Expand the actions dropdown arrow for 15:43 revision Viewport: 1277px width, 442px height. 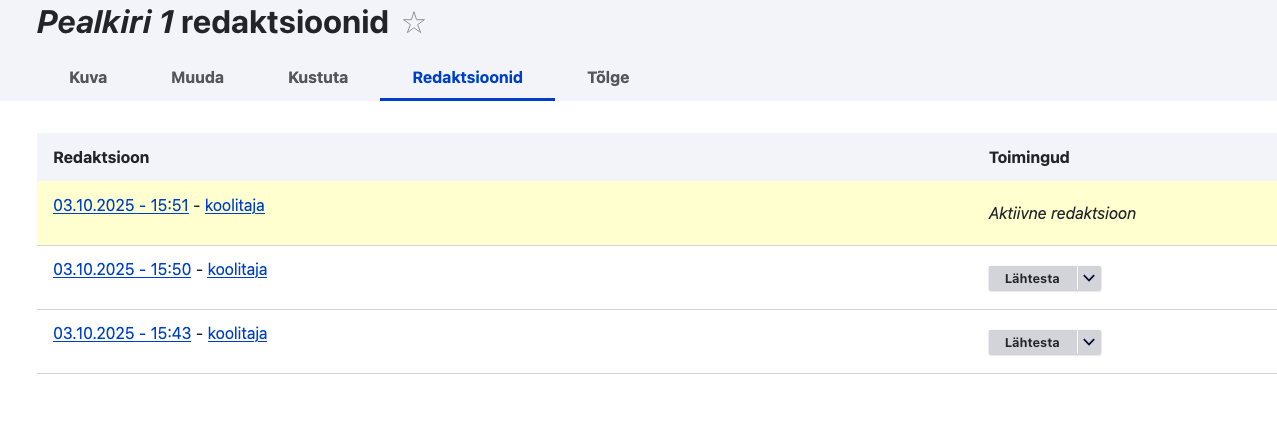1090,343
